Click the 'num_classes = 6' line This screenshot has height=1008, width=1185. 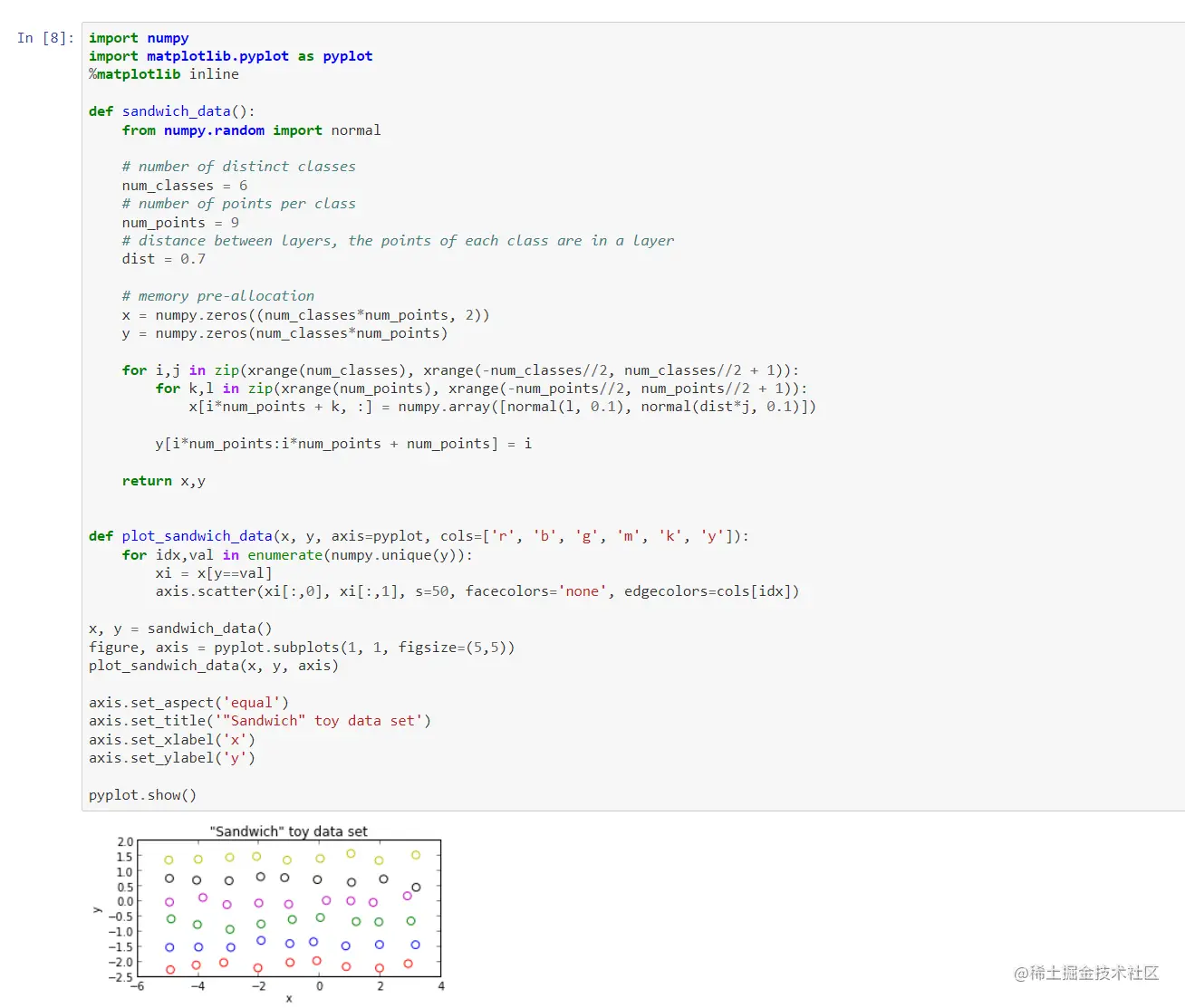[x=185, y=186]
